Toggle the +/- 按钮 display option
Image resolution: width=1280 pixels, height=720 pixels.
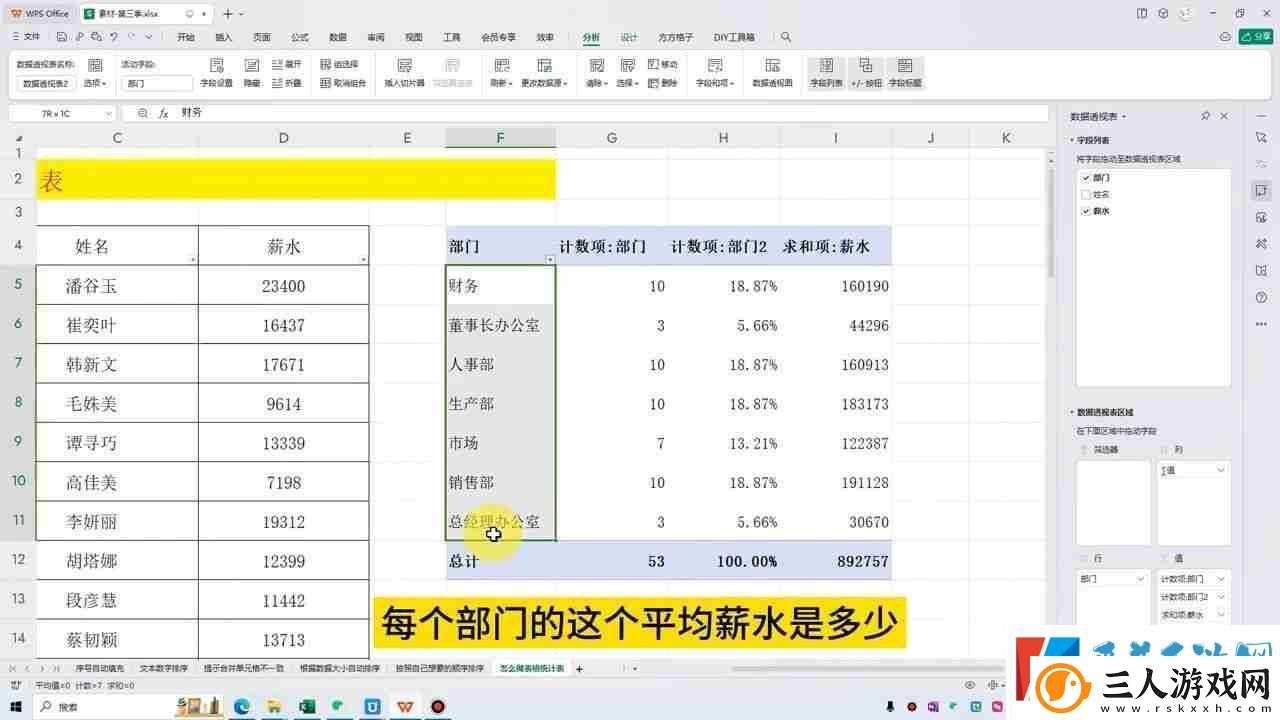click(866, 73)
